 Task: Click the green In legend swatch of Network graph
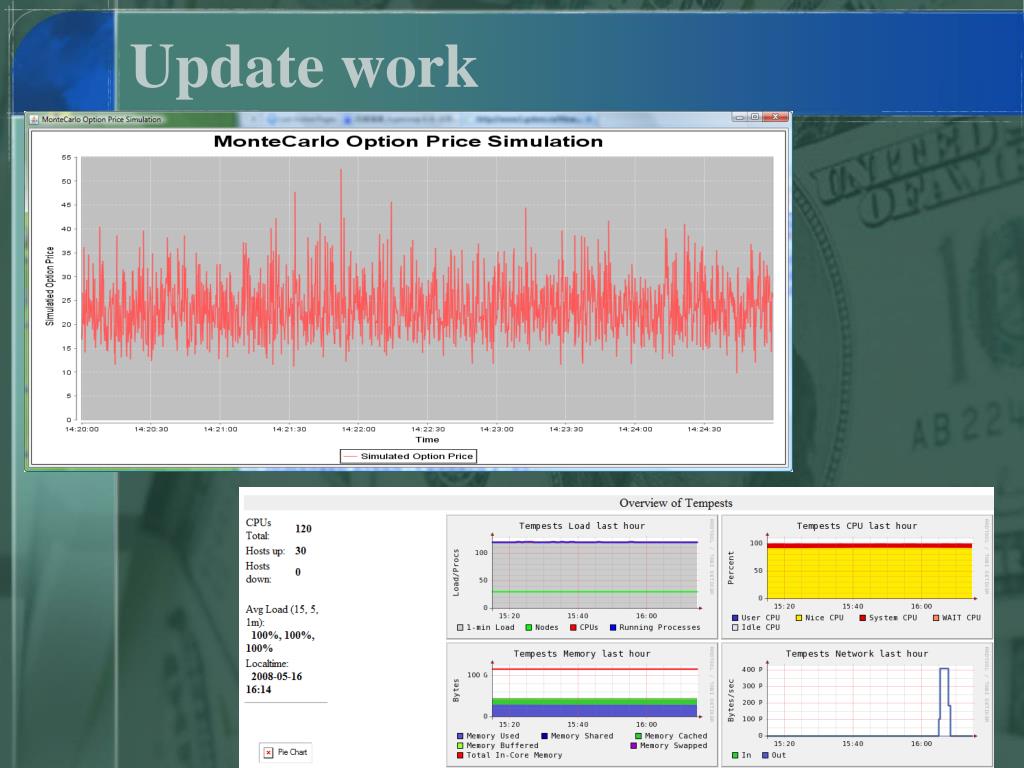[735, 756]
